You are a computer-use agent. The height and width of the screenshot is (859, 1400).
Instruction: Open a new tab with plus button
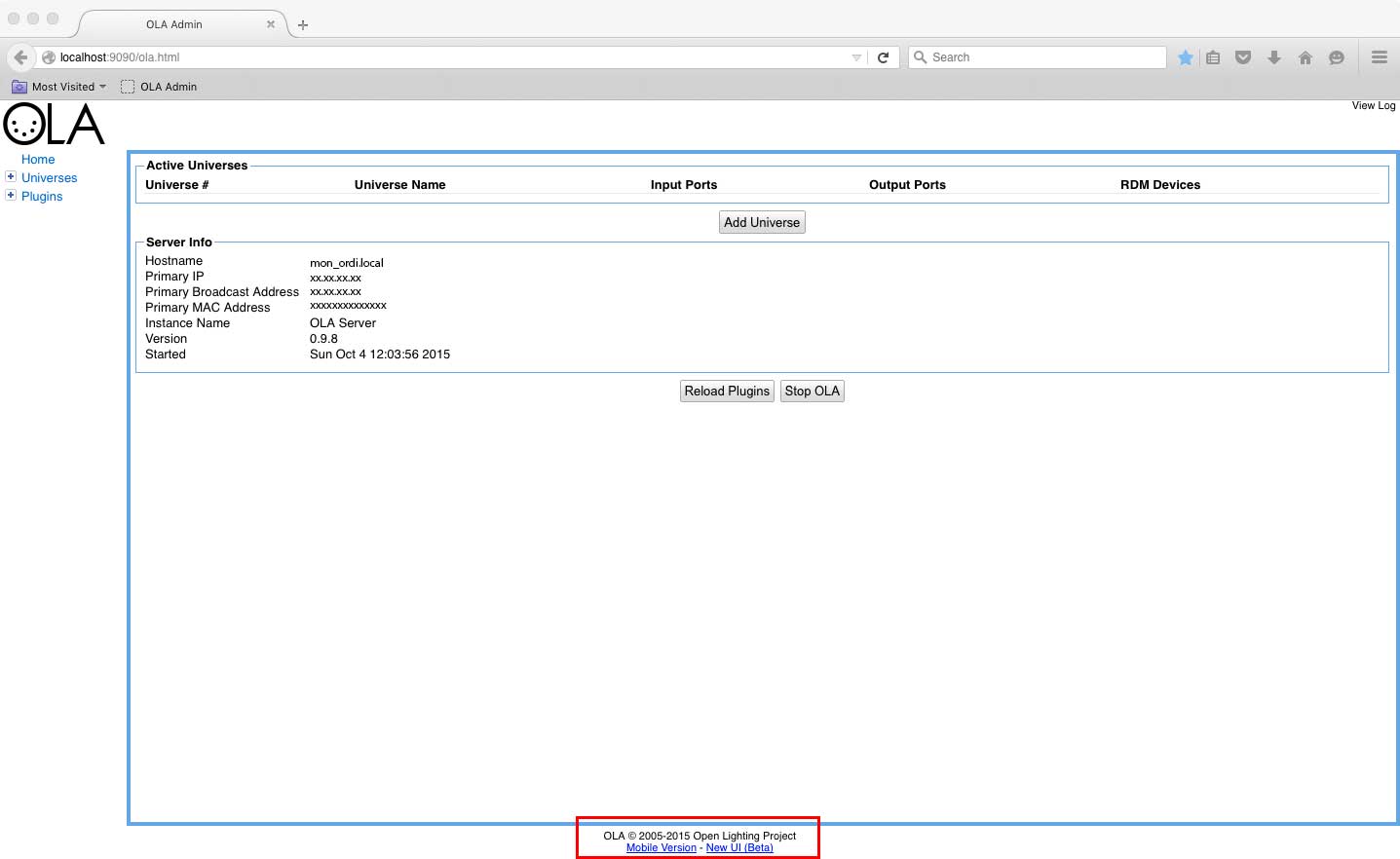point(303,25)
